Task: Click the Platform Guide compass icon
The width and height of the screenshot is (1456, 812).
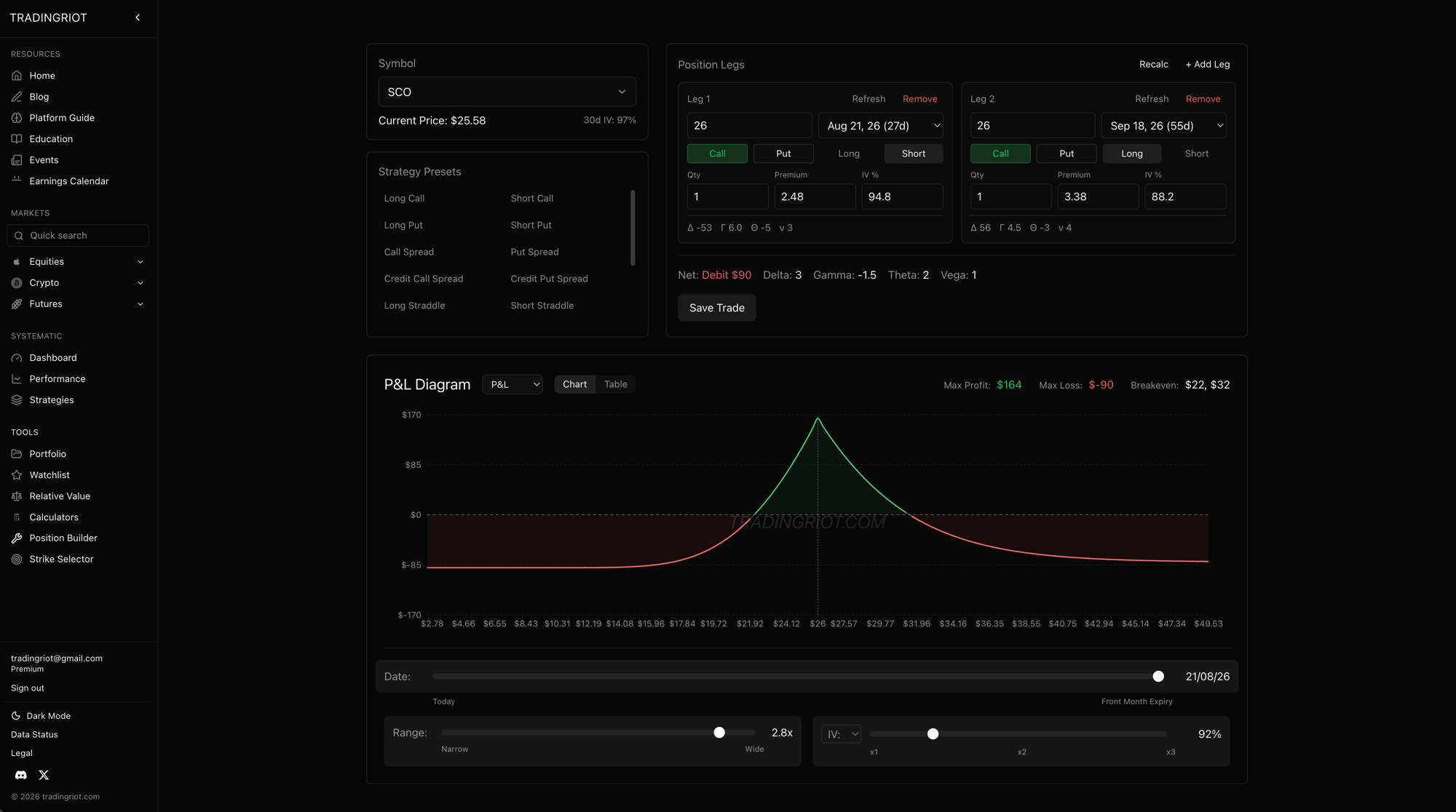Action: click(17, 118)
